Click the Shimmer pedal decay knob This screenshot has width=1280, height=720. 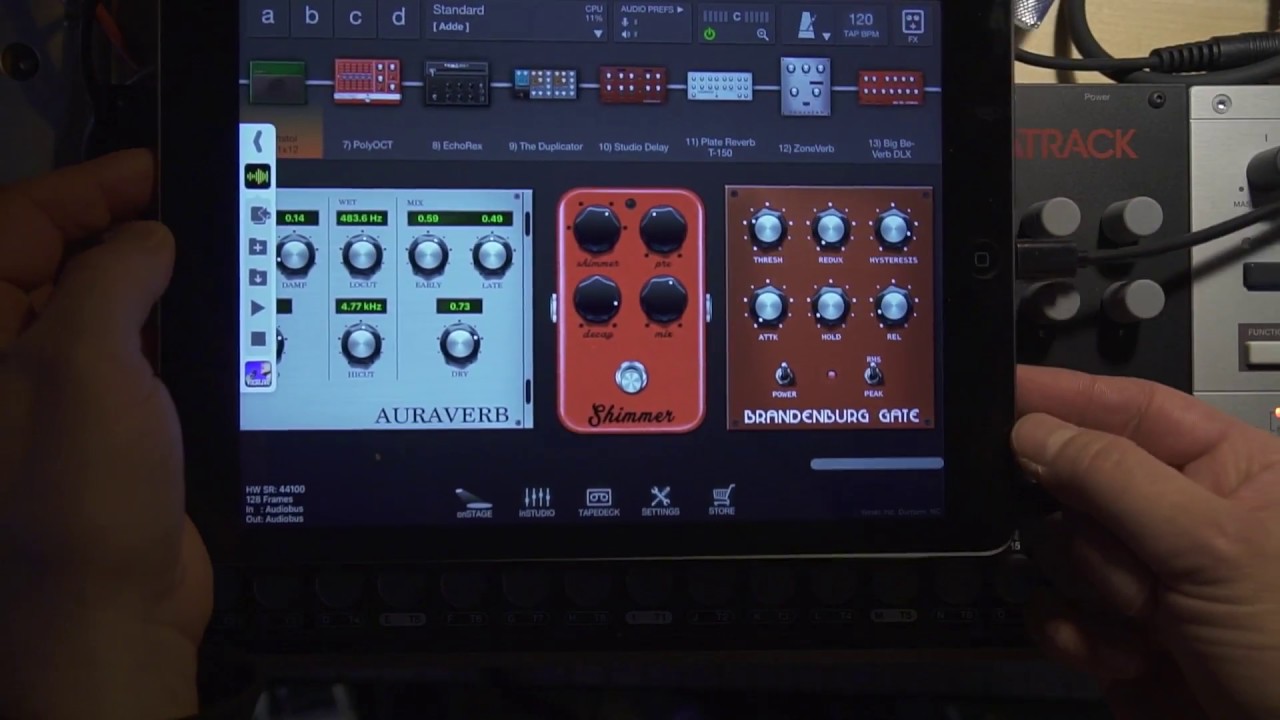596,300
